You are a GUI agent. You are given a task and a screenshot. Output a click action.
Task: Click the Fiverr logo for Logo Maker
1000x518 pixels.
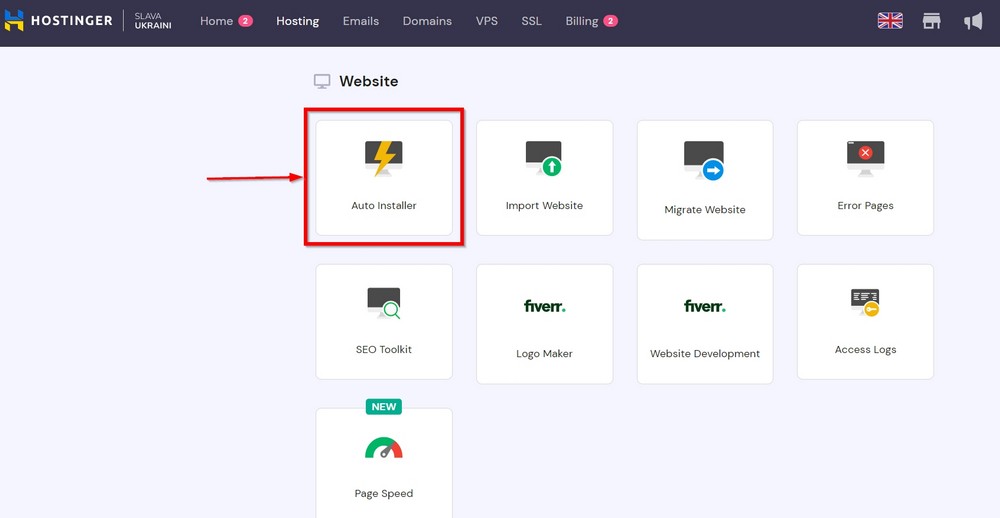click(x=544, y=306)
